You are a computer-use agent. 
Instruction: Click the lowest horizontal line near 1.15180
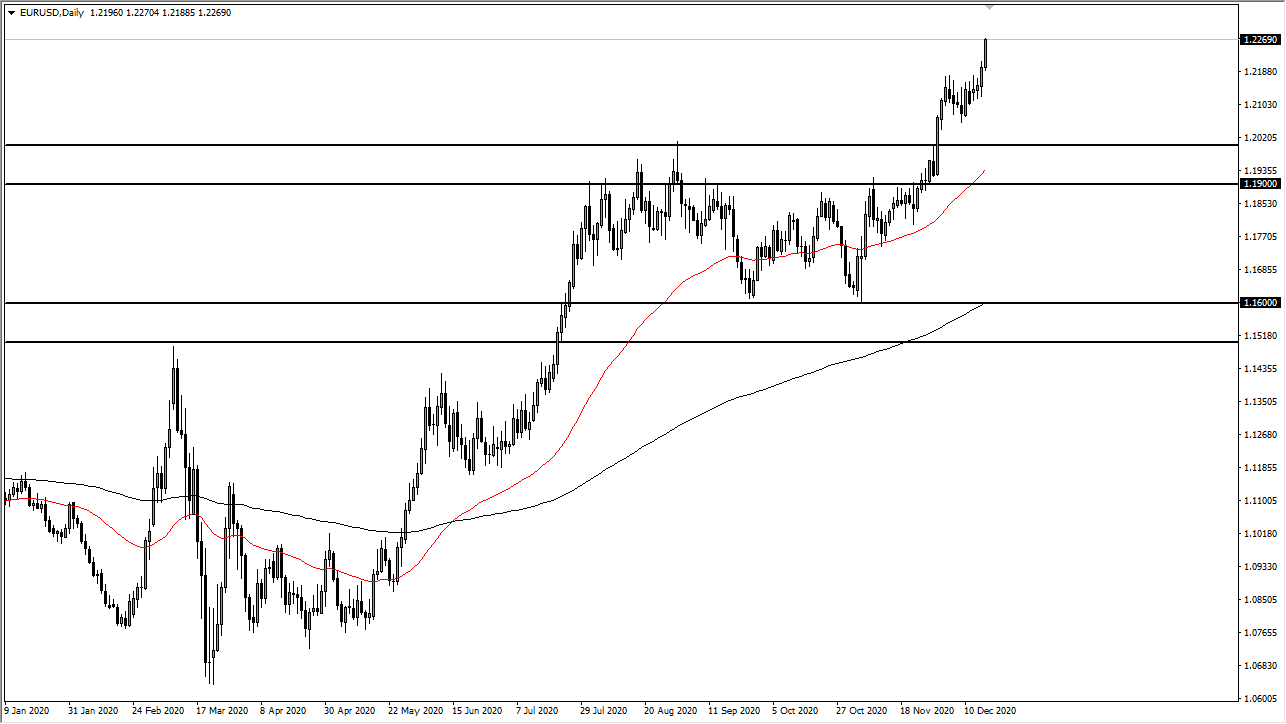[300, 342]
